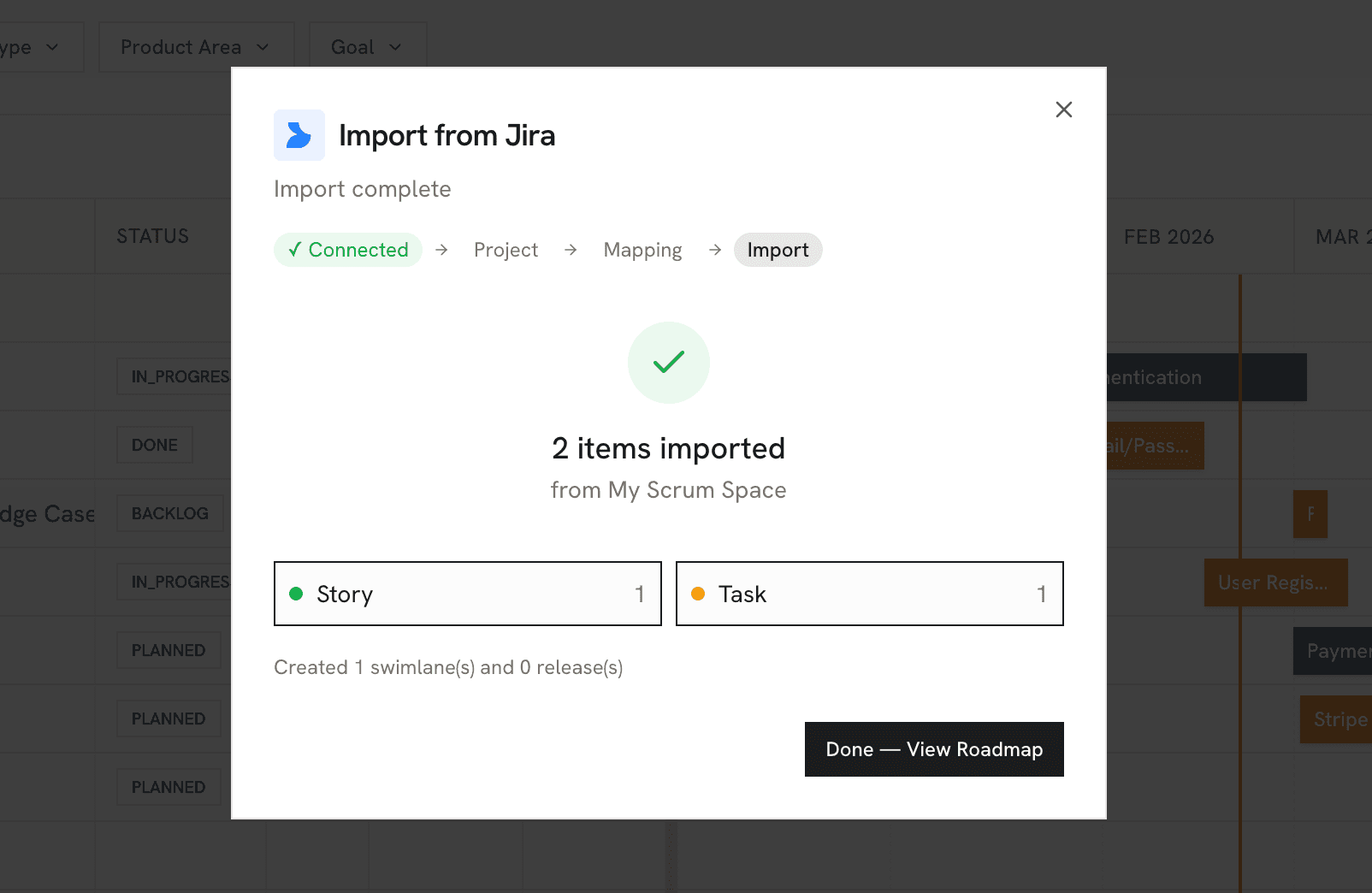This screenshot has width=1372, height=893.
Task: Click the green success checkmark circle
Action: click(668, 362)
